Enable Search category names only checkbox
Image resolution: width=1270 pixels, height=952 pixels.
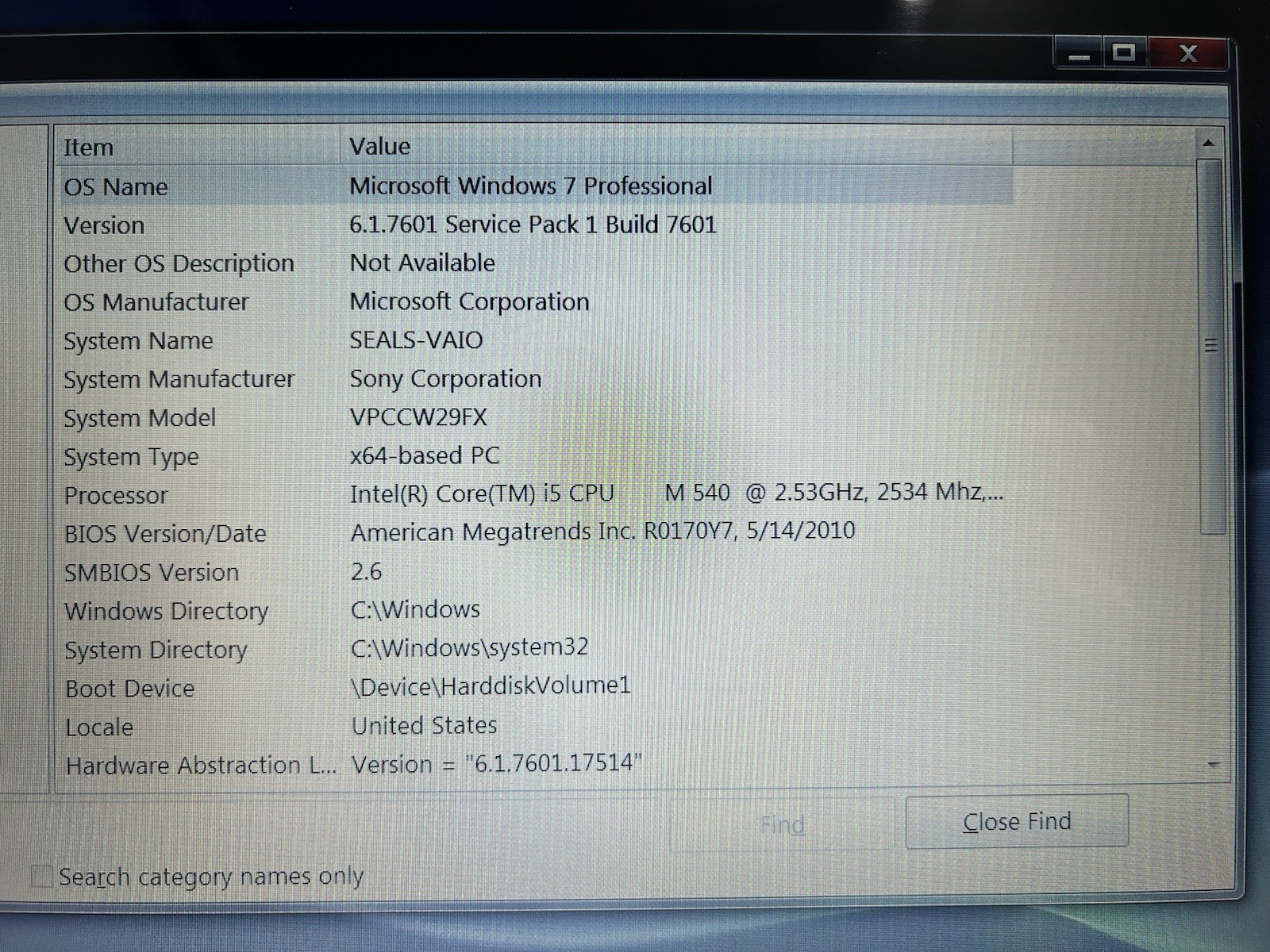pos(41,877)
